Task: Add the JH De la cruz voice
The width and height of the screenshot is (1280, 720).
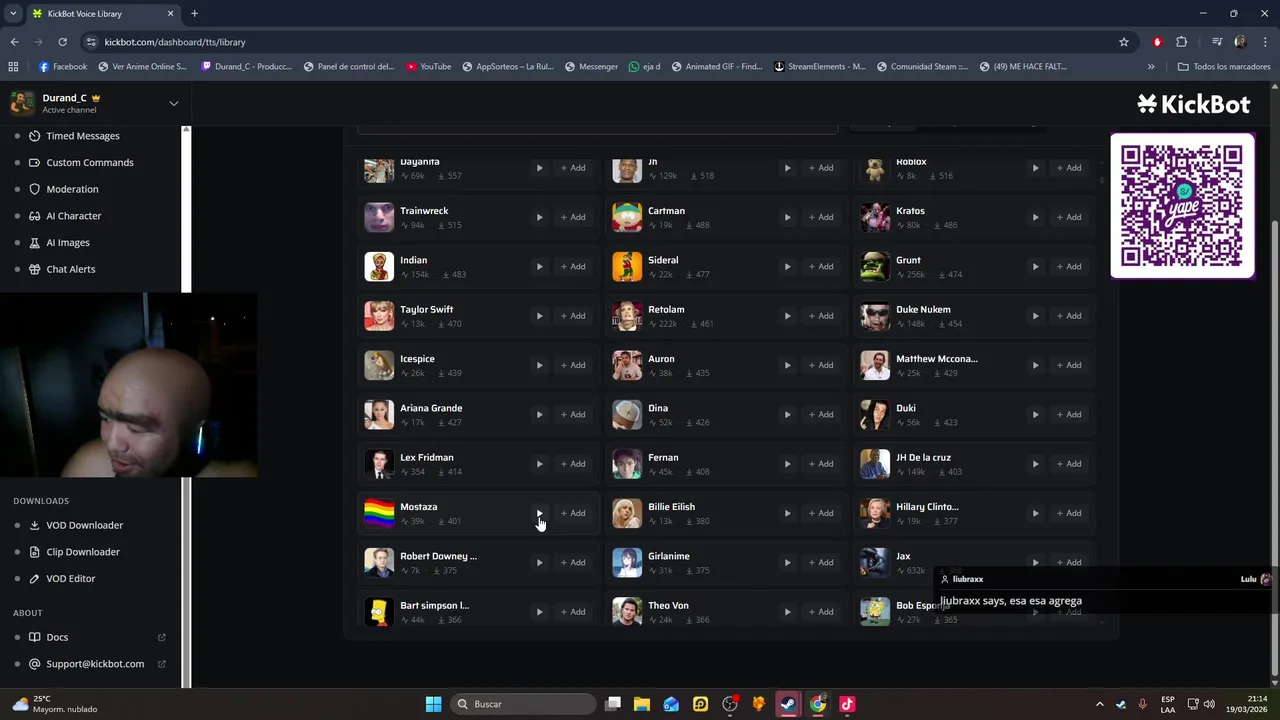Action: click(x=1069, y=464)
